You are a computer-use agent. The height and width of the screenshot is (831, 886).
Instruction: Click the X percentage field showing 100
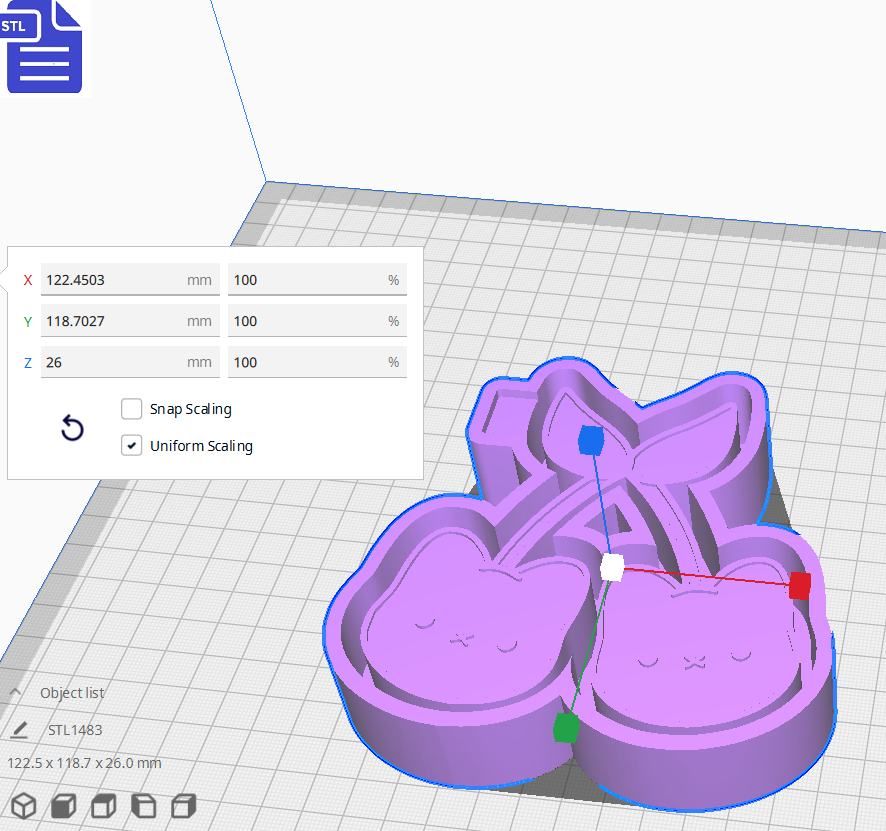[317, 280]
